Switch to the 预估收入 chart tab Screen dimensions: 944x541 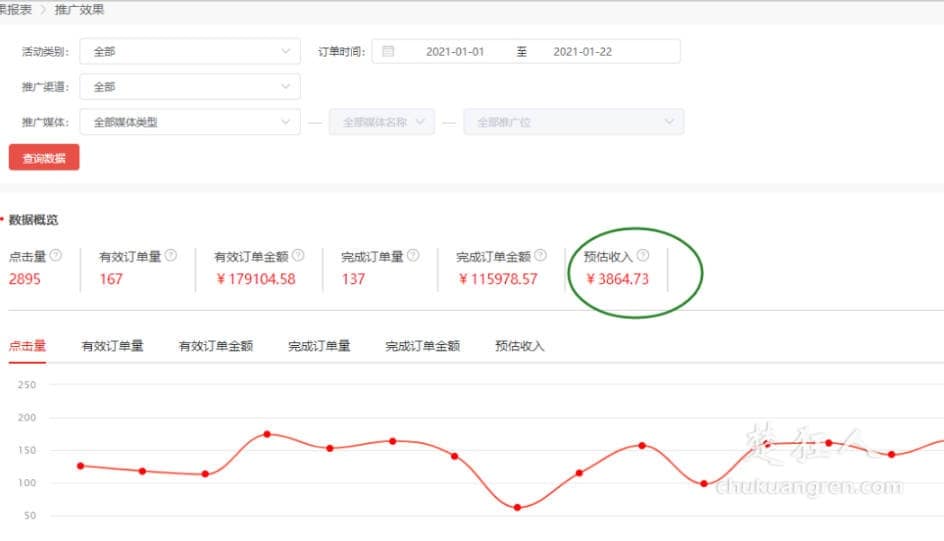click(520, 346)
